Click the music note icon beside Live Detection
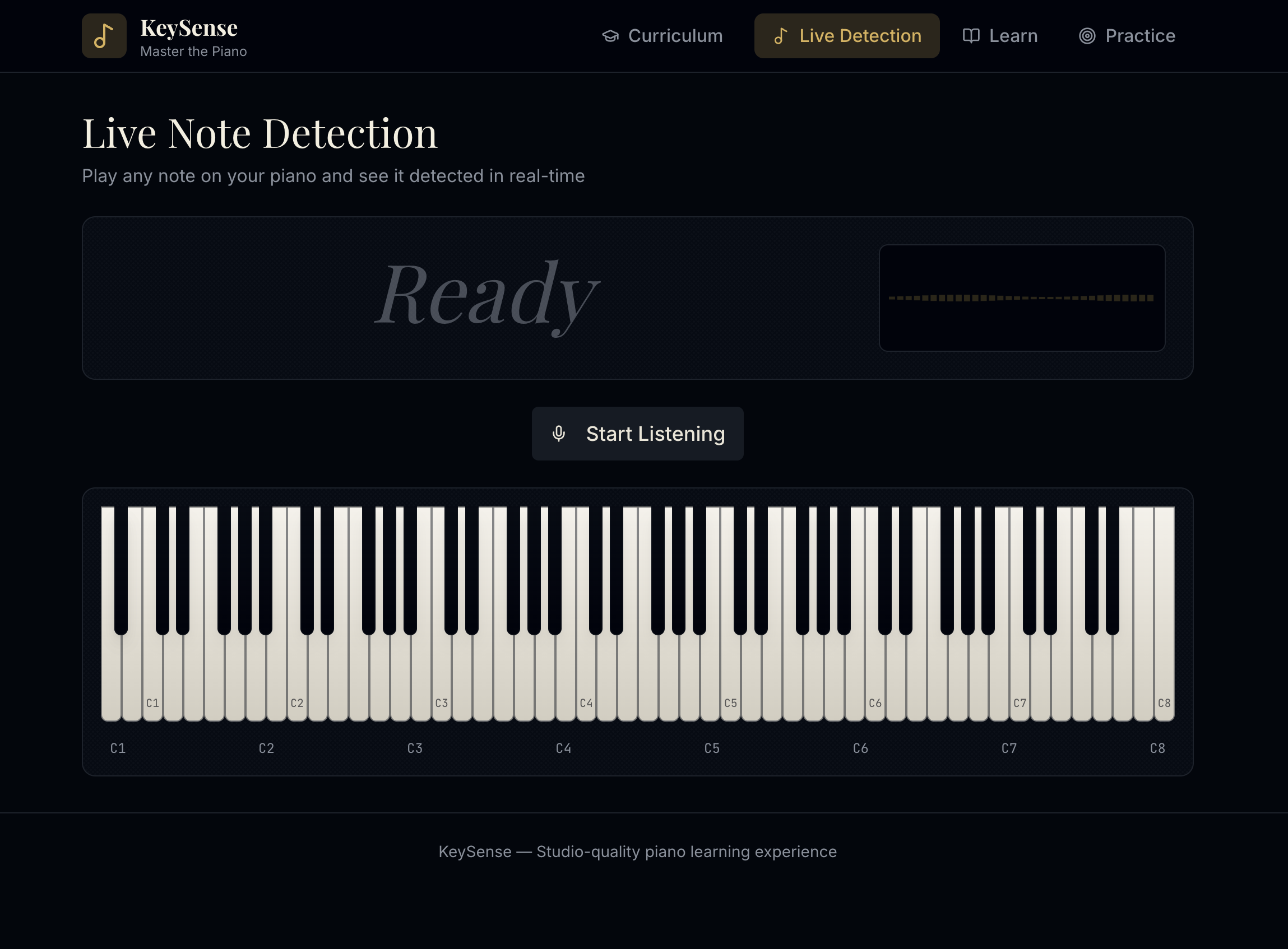The height and width of the screenshot is (949, 1288). pyautogui.click(x=781, y=36)
